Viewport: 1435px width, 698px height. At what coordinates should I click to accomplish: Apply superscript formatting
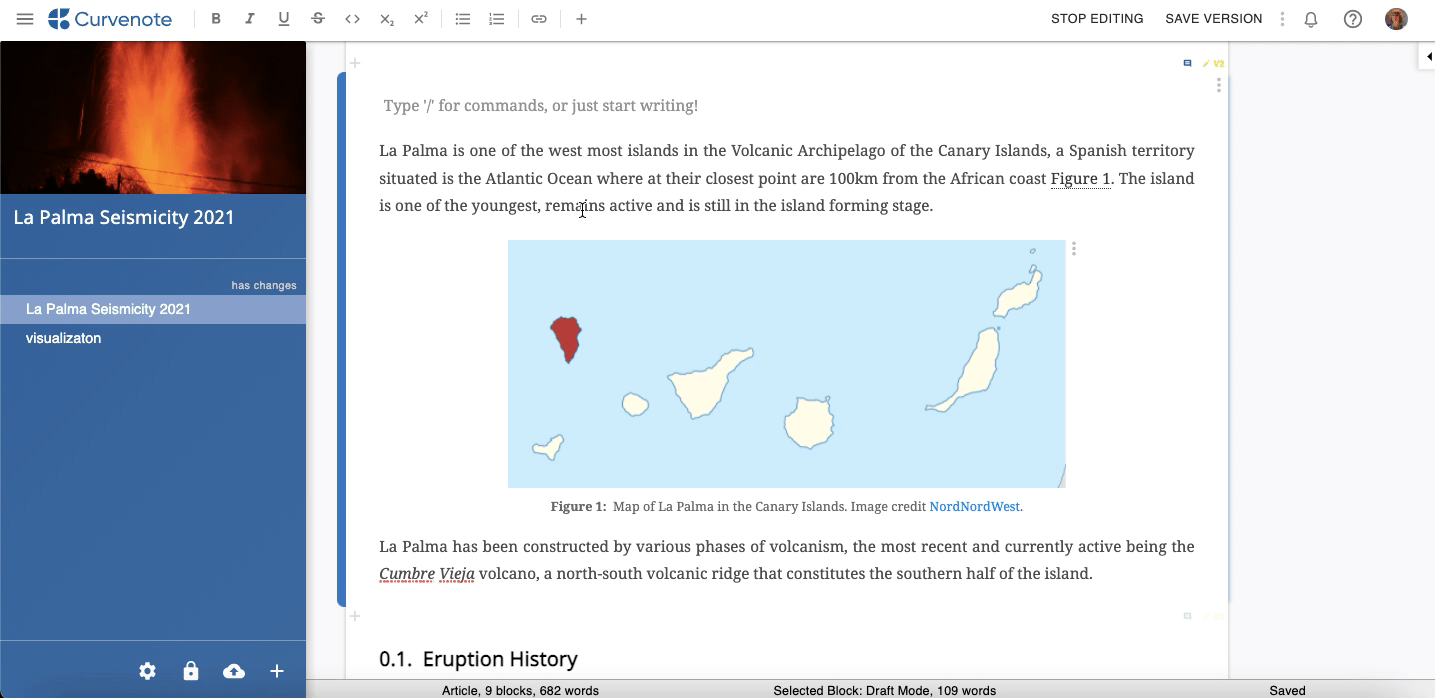coord(420,18)
